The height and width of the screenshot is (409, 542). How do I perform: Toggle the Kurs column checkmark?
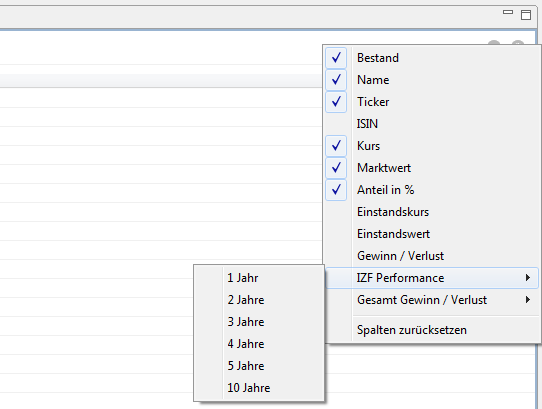pyautogui.click(x=336, y=146)
